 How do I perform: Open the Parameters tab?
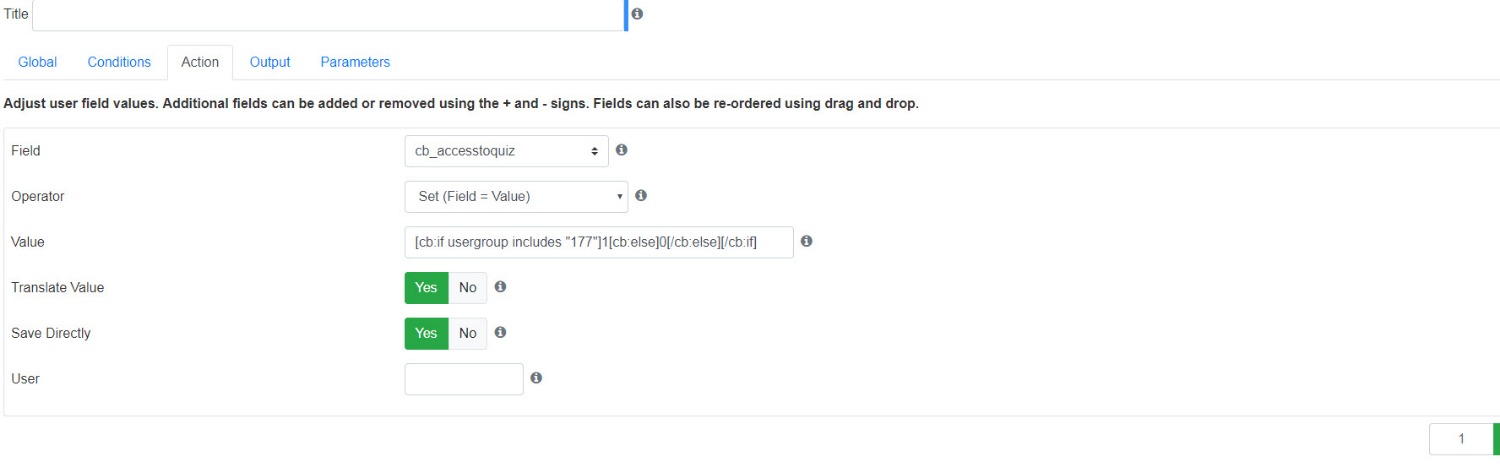[x=355, y=62]
